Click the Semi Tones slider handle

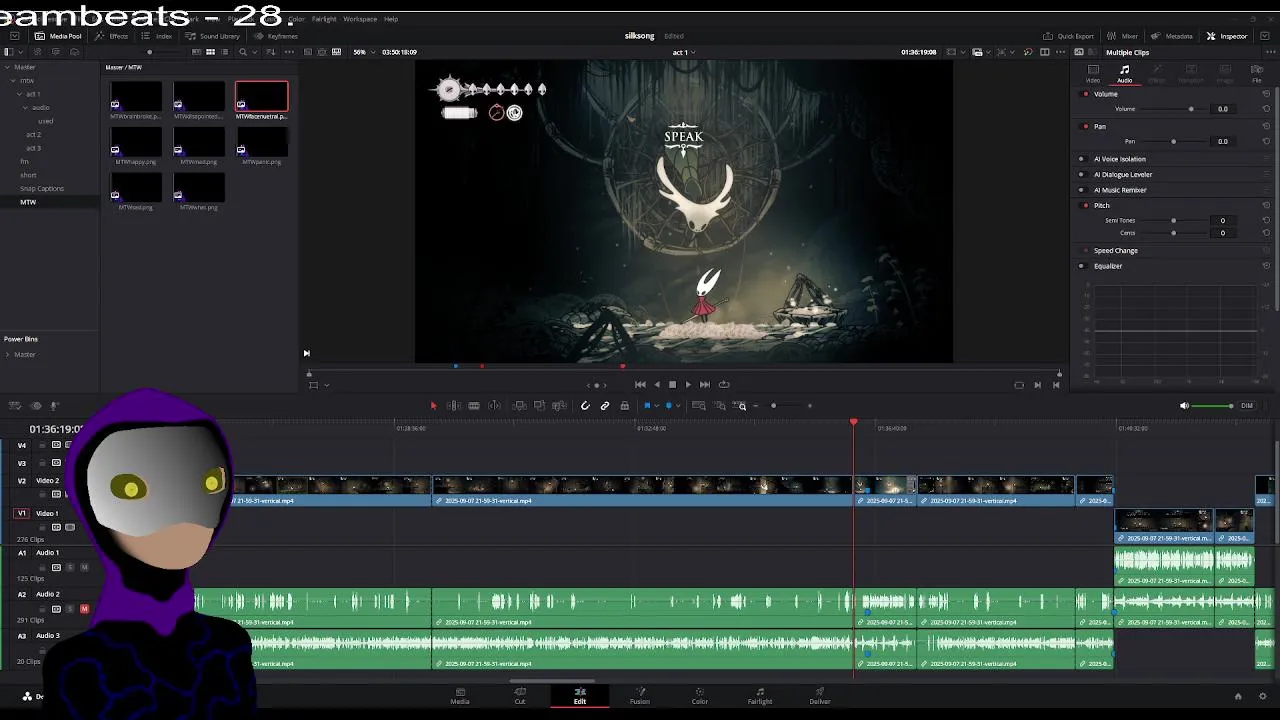click(x=1173, y=220)
